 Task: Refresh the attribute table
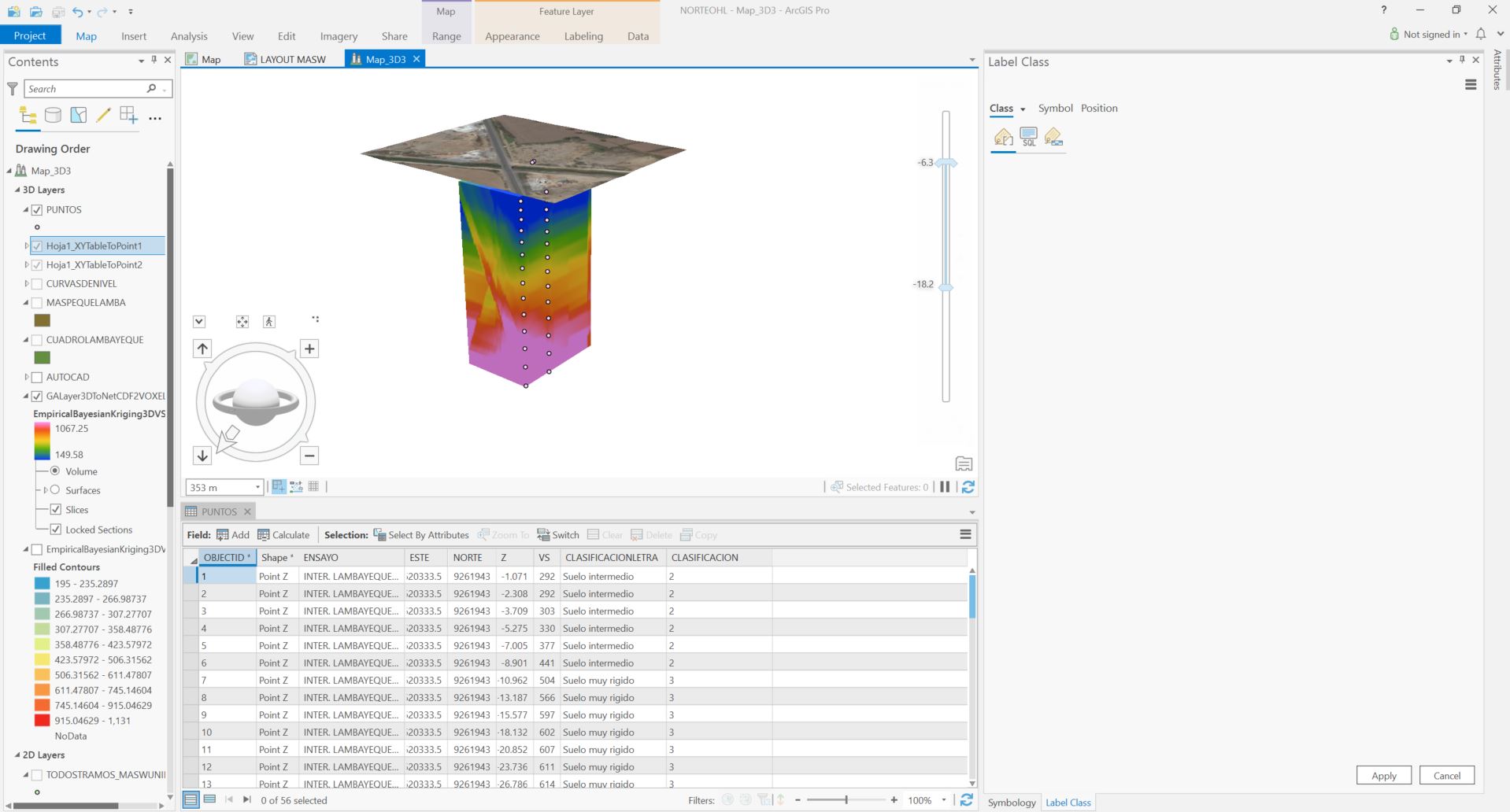coord(967,799)
